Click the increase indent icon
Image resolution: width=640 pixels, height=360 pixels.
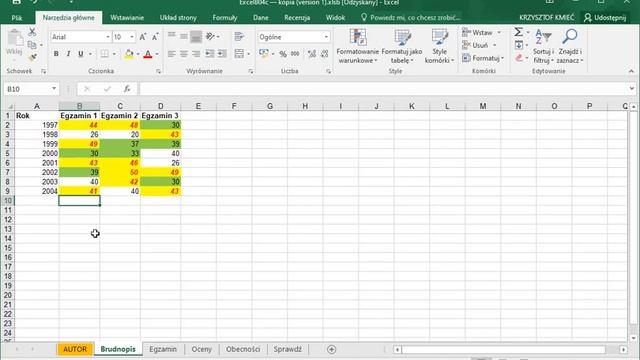(222, 54)
